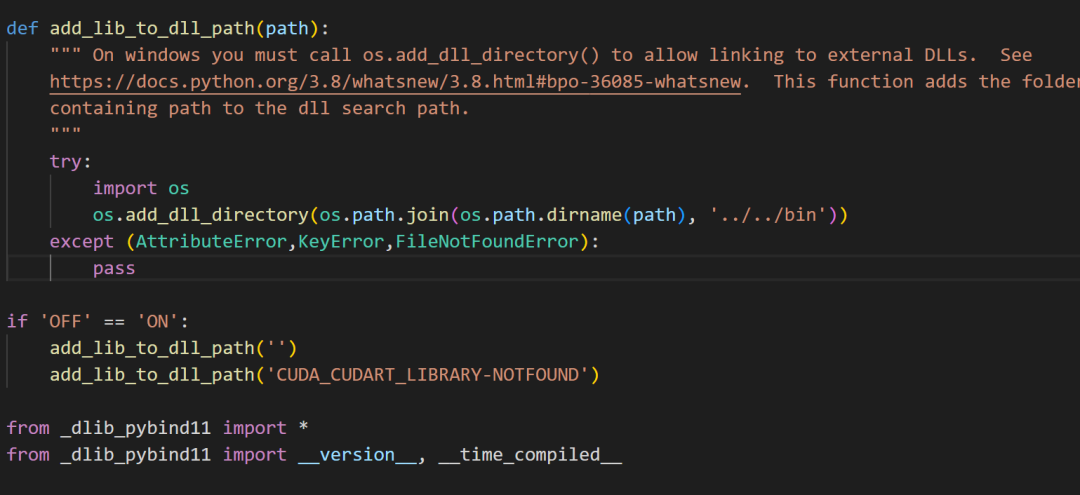Screen dimensions: 1080x495
Task: Click the except keyword
Action: (82, 241)
